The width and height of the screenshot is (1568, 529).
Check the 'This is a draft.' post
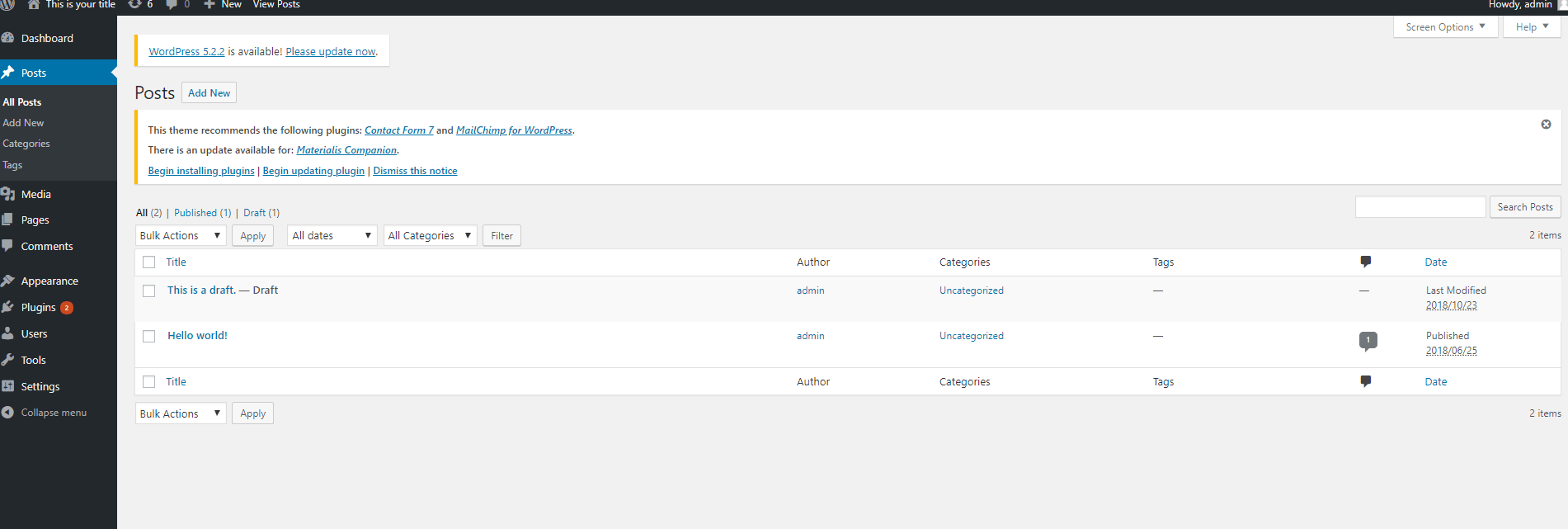[148, 291]
